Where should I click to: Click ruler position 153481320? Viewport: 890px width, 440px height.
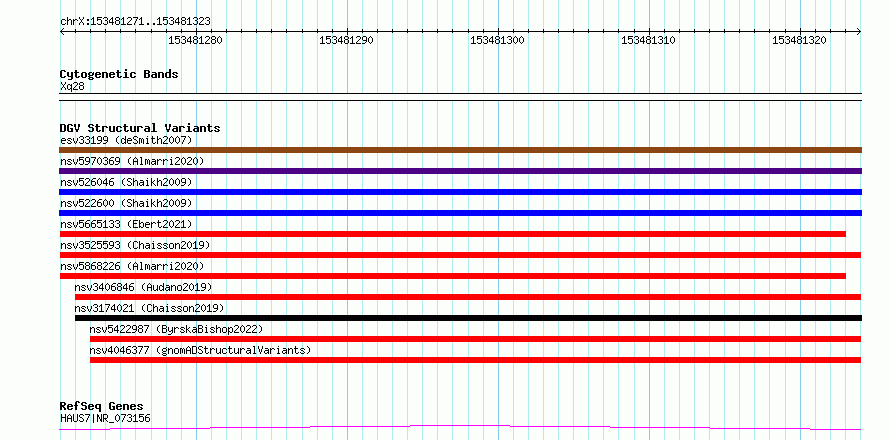[799, 40]
